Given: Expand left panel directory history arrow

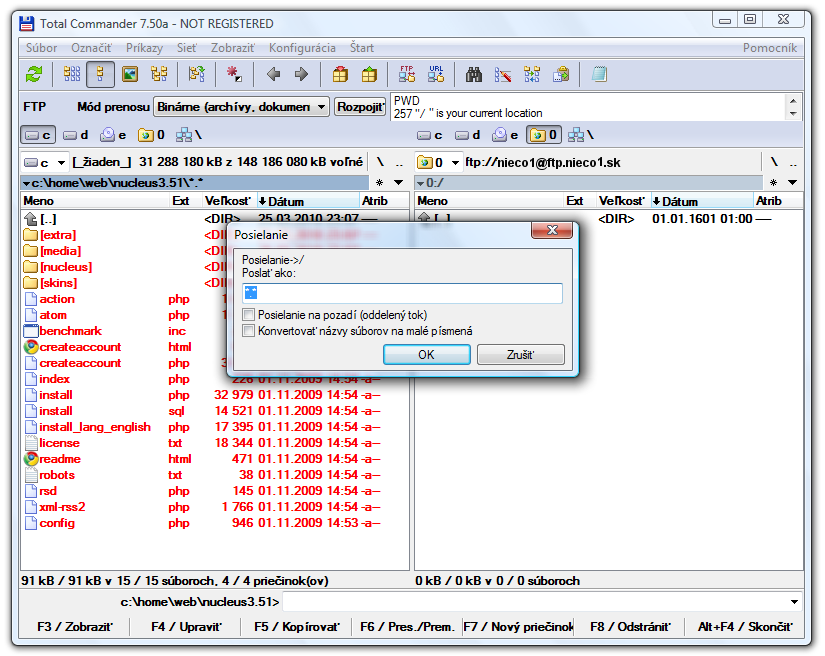Looking at the screenshot, I should click(x=399, y=183).
